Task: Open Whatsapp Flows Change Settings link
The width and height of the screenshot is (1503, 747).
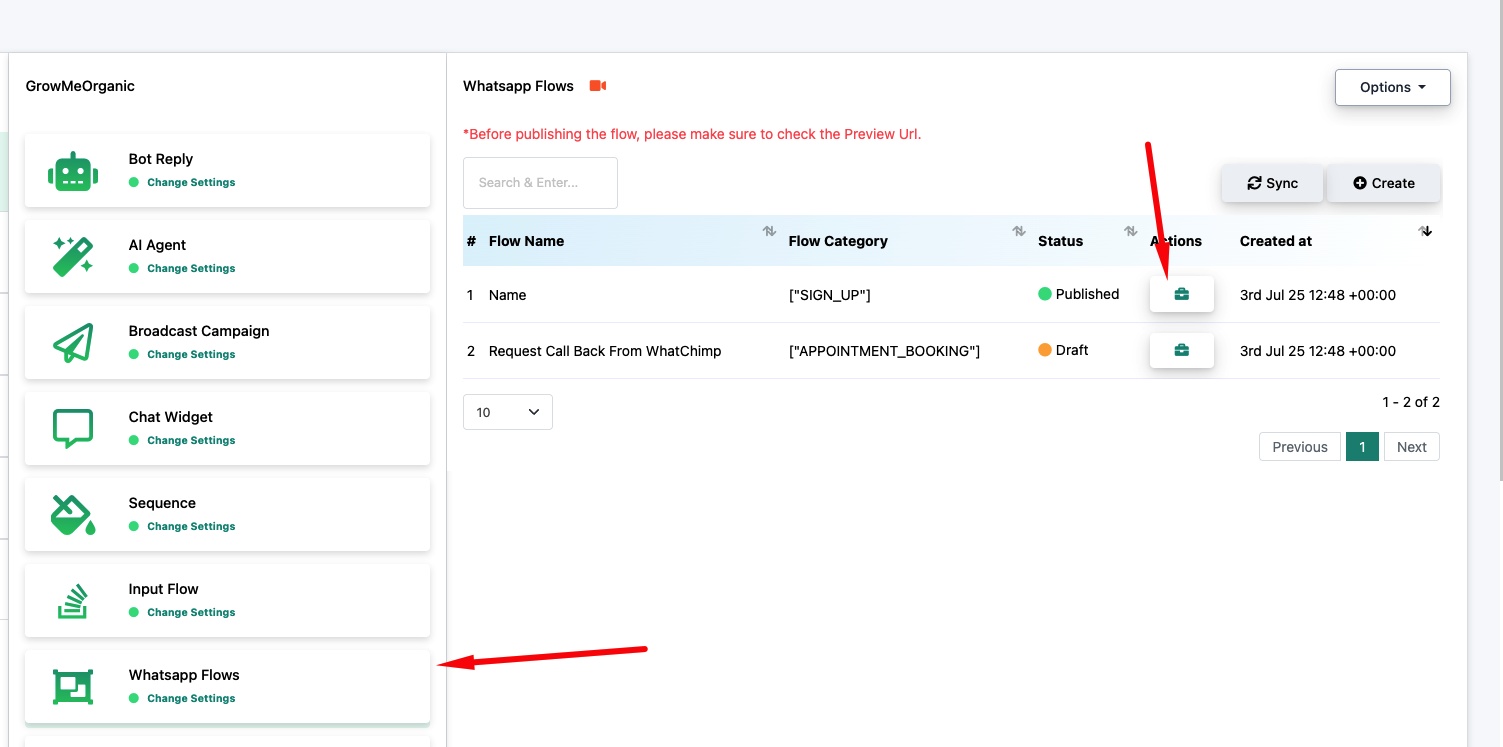Action: coord(191,699)
